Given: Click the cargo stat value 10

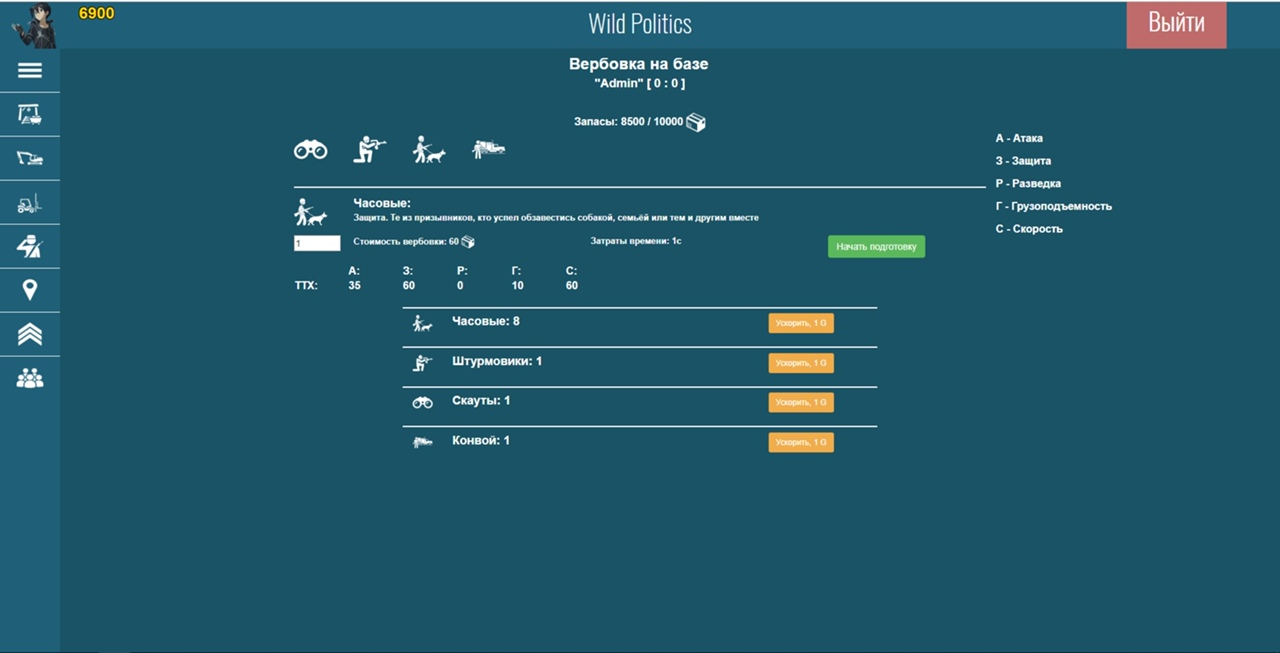Looking at the screenshot, I should (517, 286).
